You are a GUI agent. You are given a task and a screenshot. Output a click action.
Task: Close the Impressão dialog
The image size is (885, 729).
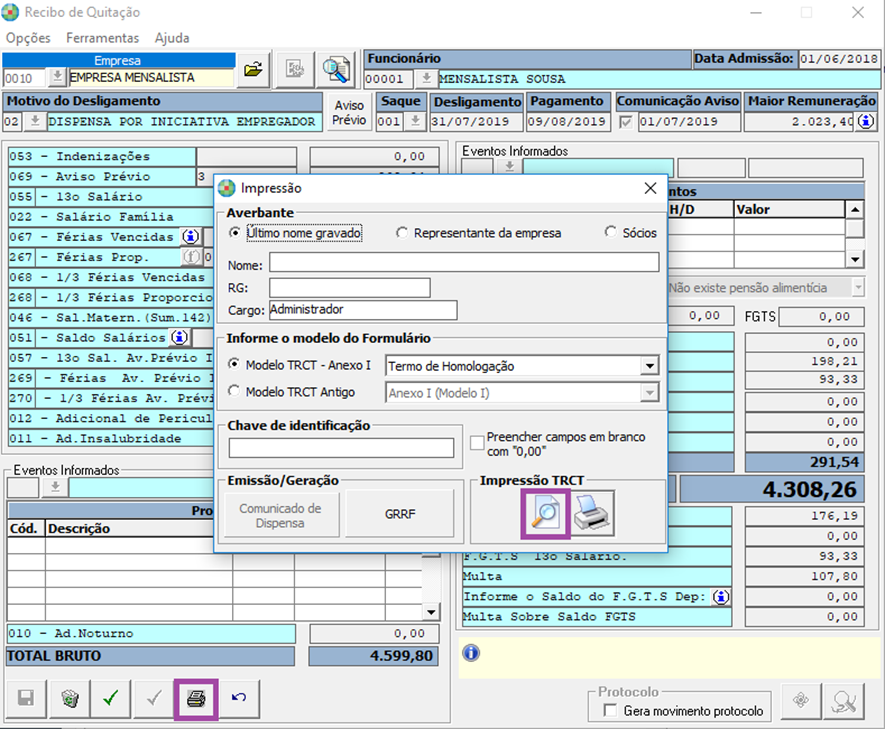(x=650, y=188)
